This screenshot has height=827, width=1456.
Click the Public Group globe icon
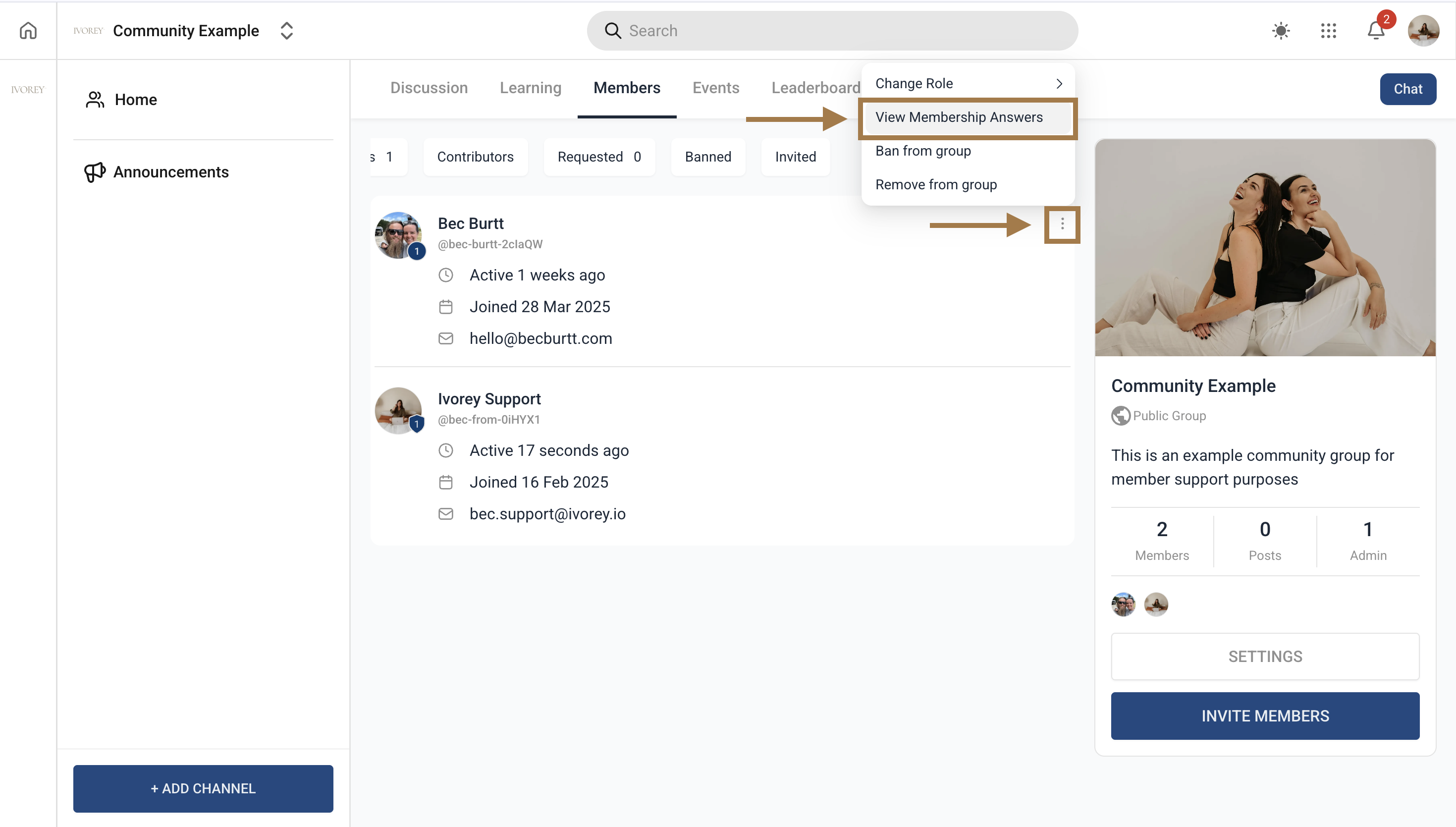(1121, 416)
